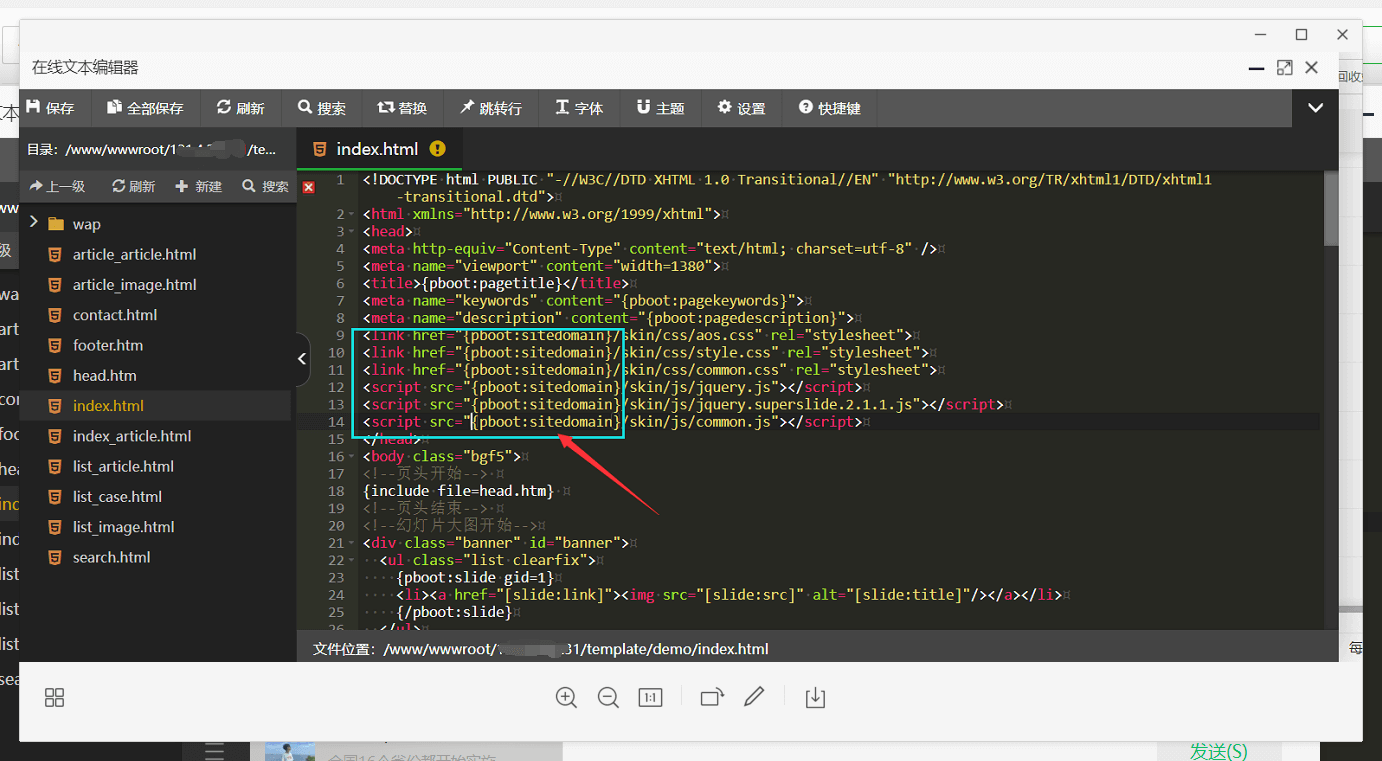Open 主题 theme menu
This screenshot has height=761, width=1382.
(x=660, y=108)
